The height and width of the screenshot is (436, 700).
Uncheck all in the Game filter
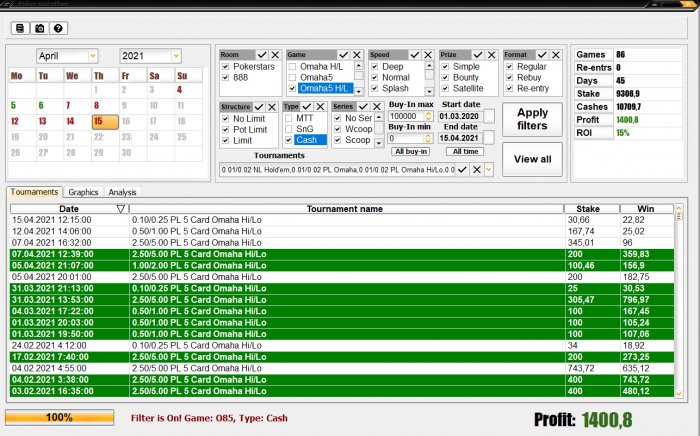(x=357, y=55)
